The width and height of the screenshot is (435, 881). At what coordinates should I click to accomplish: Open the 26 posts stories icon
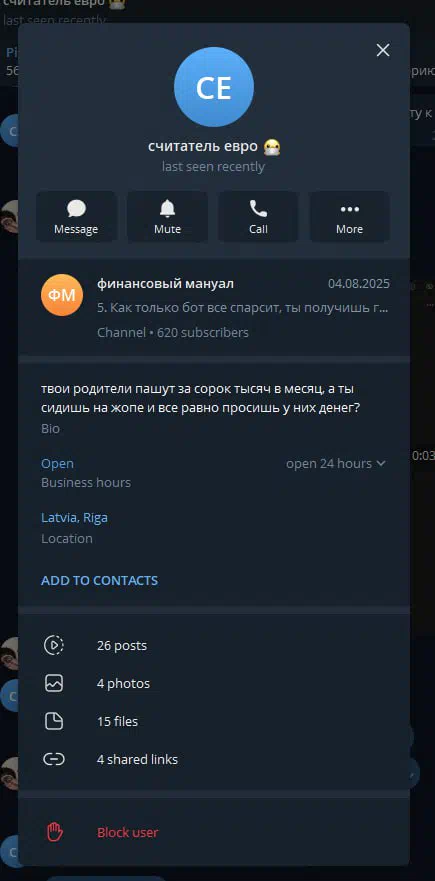(x=54, y=645)
